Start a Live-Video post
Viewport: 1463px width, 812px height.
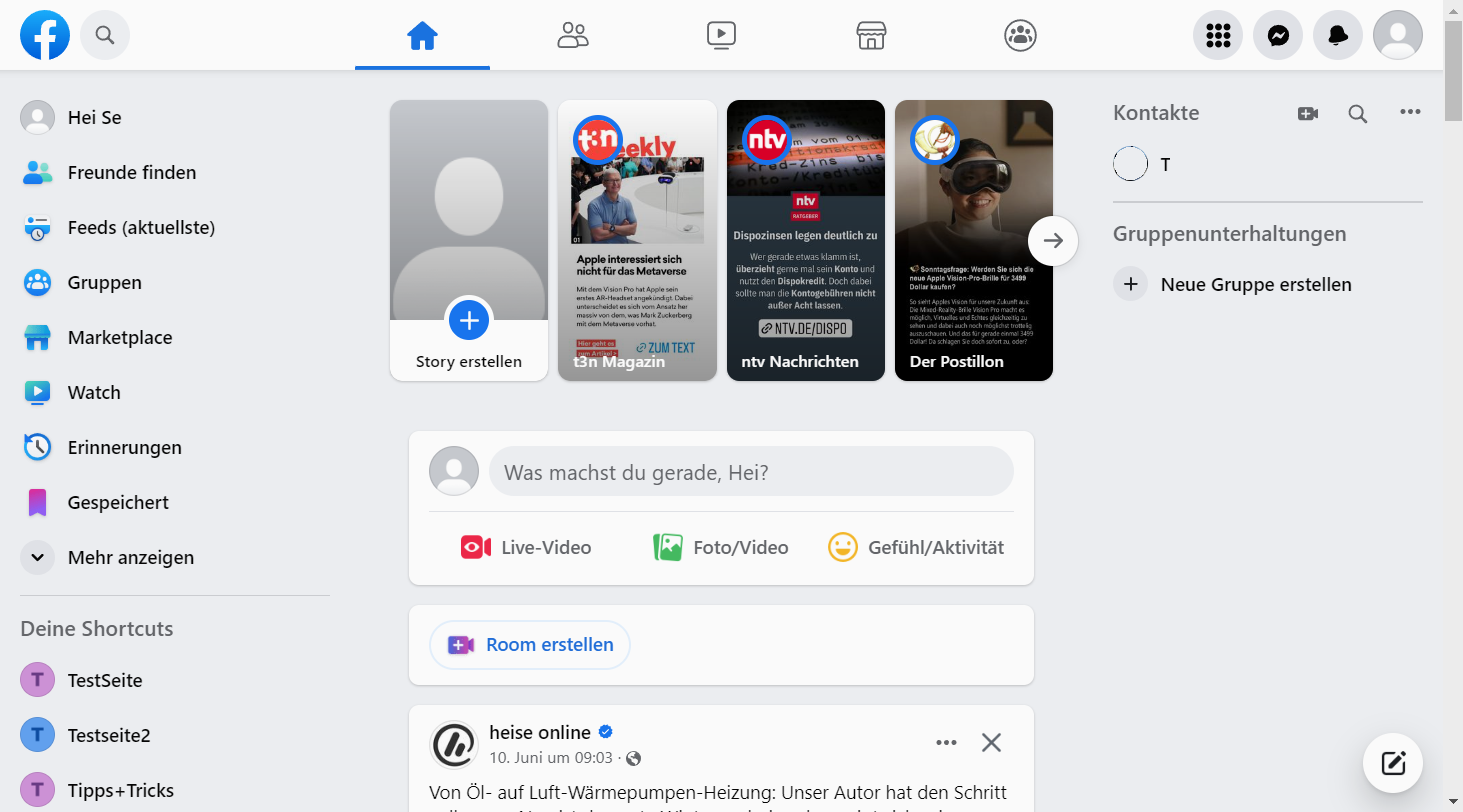point(526,547)
